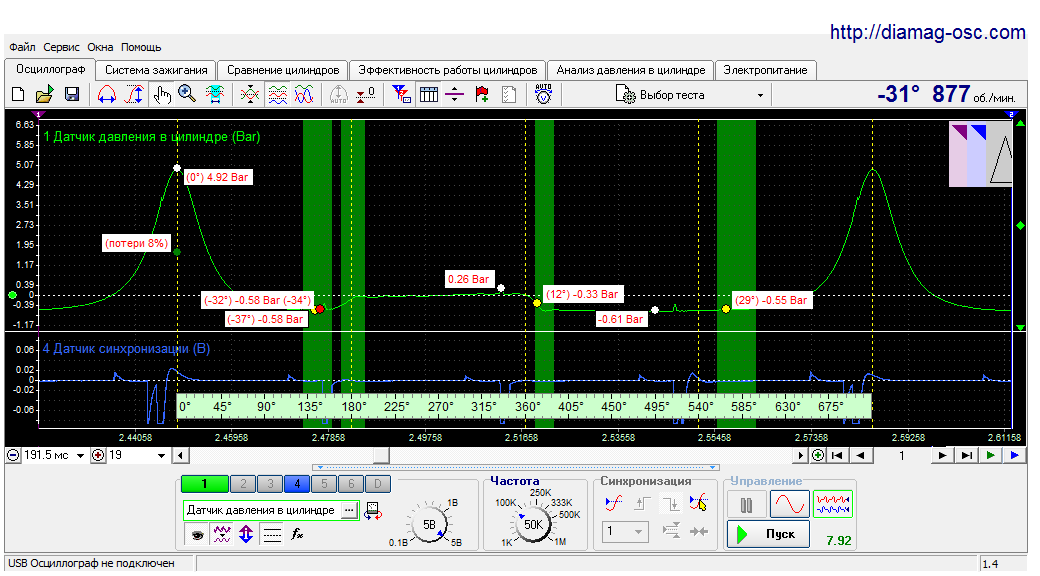
Task: Click the sync cursor pointer icon
Action: (699, 504)
